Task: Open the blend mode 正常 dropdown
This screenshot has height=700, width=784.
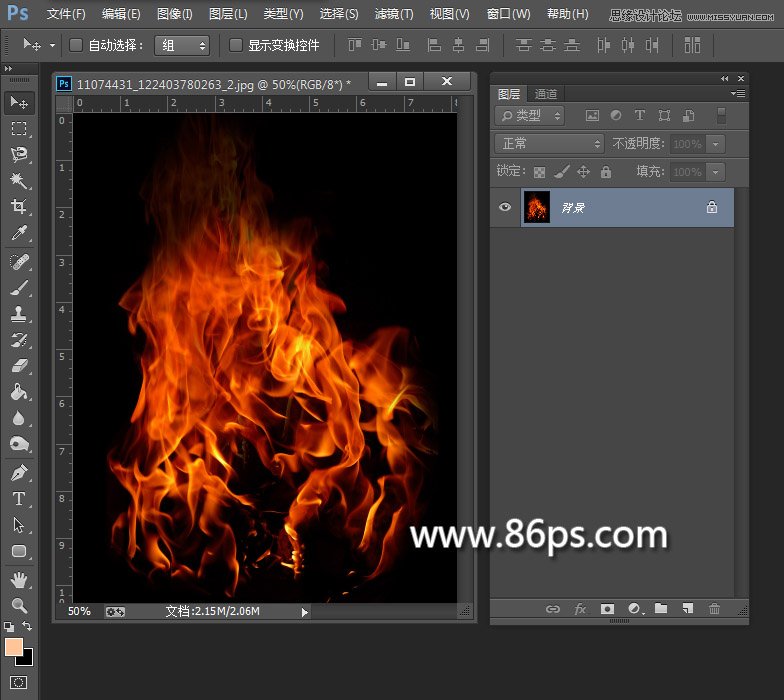Action: [550, 144]
